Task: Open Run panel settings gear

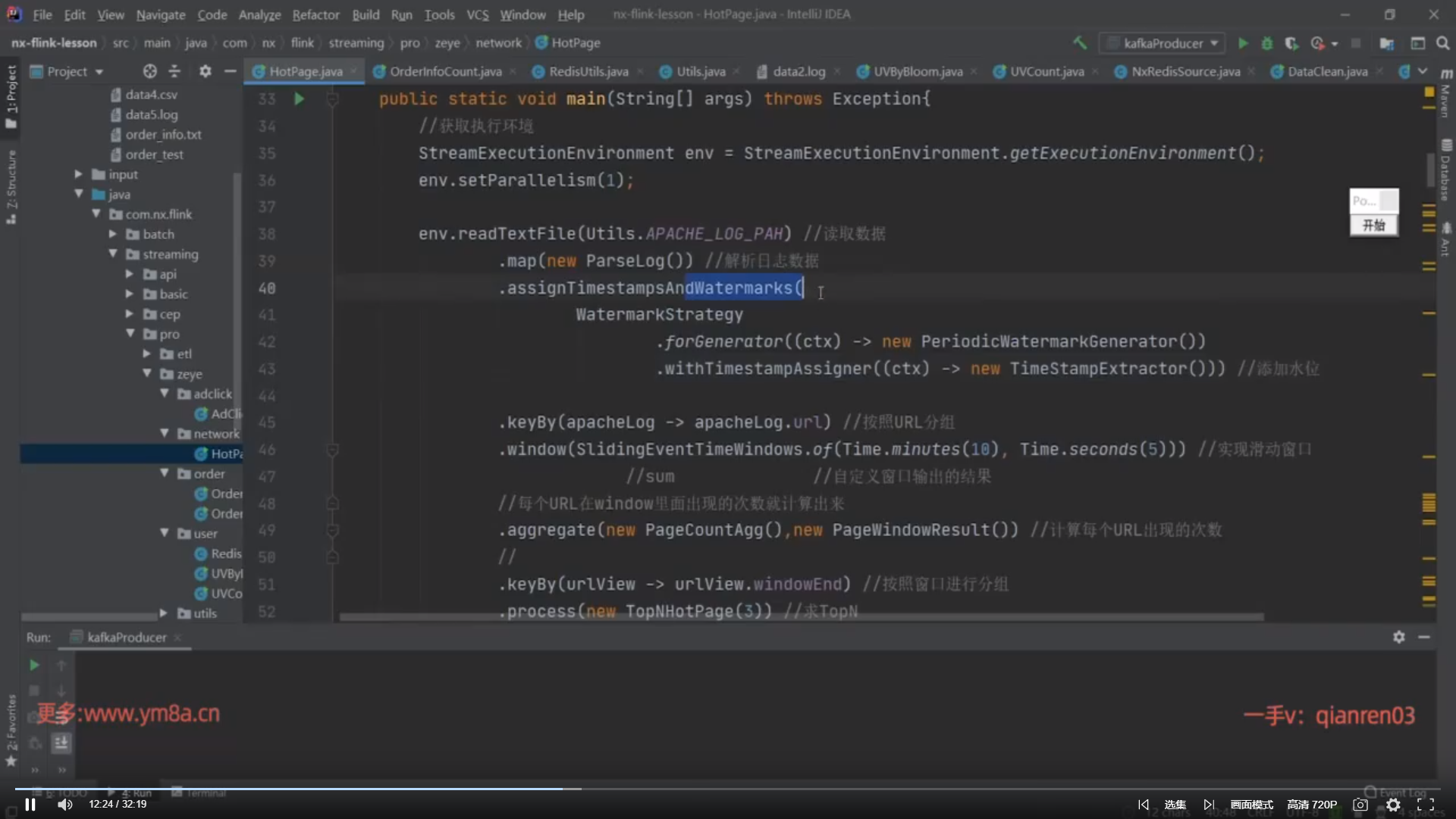Action: click(1398, 637)
